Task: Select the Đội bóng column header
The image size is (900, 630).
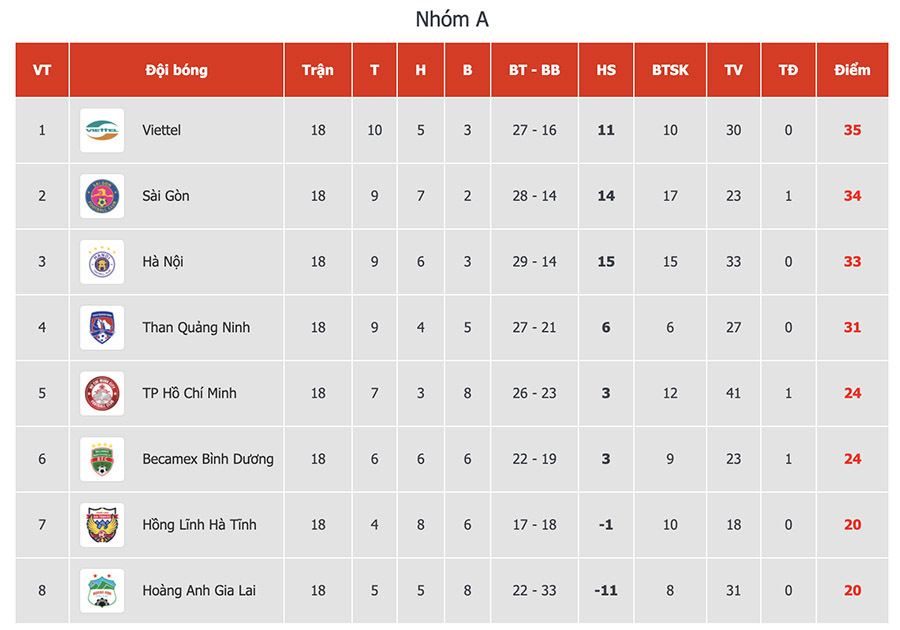Action: click(x=176, y=70)
